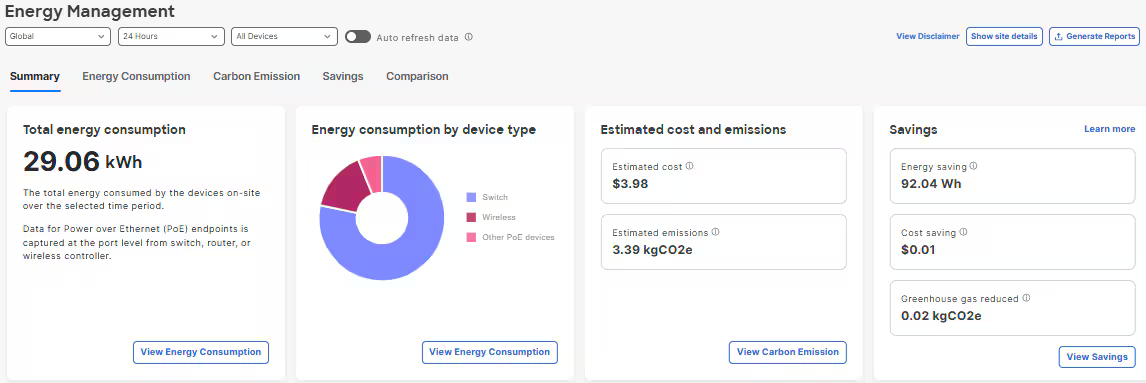Click info icon next to Greenhouse gas reduced
The height and width of the screenshot is (383, 1146).
point(1026,298)
